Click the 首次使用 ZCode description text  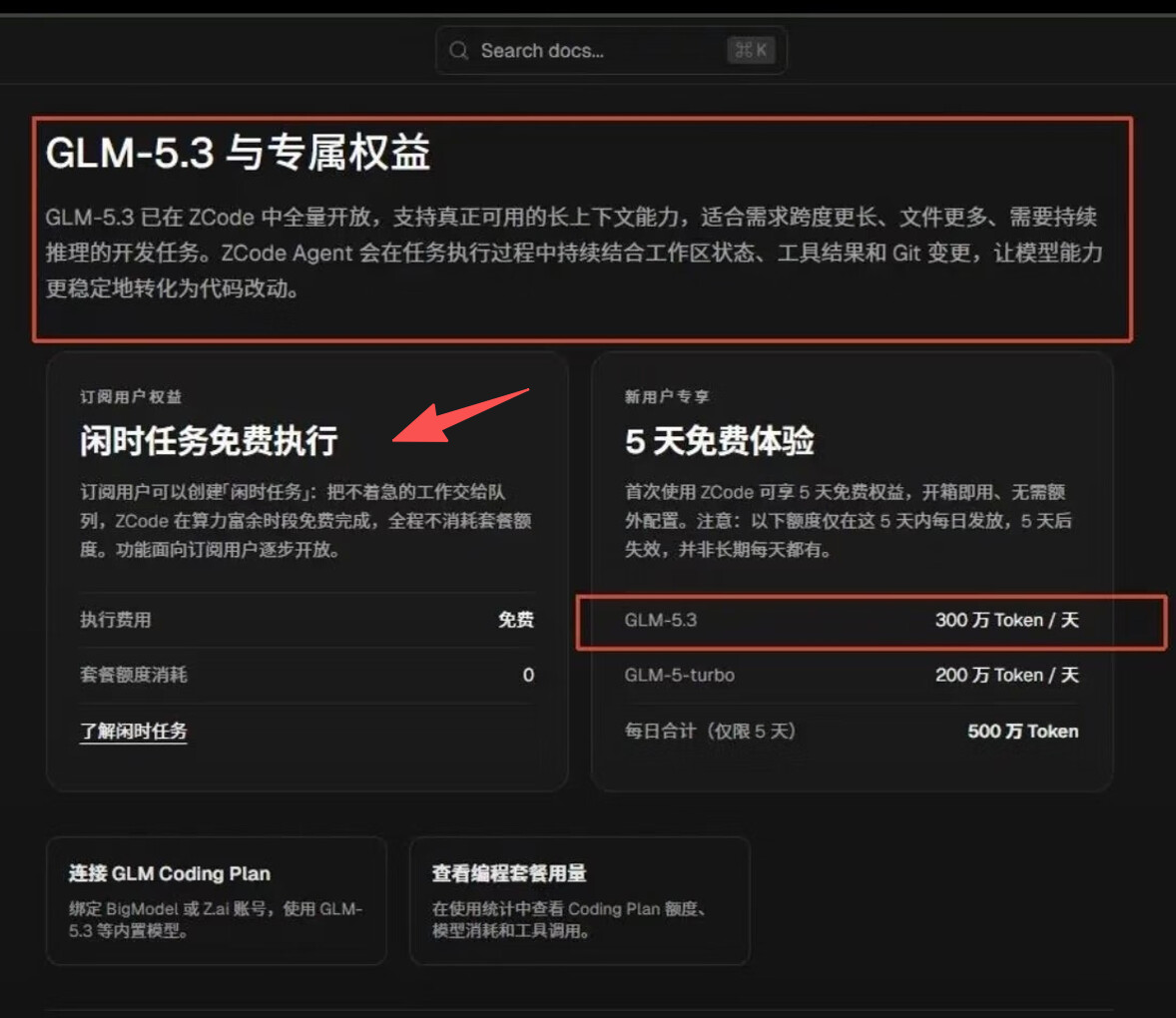coord(849,520)
